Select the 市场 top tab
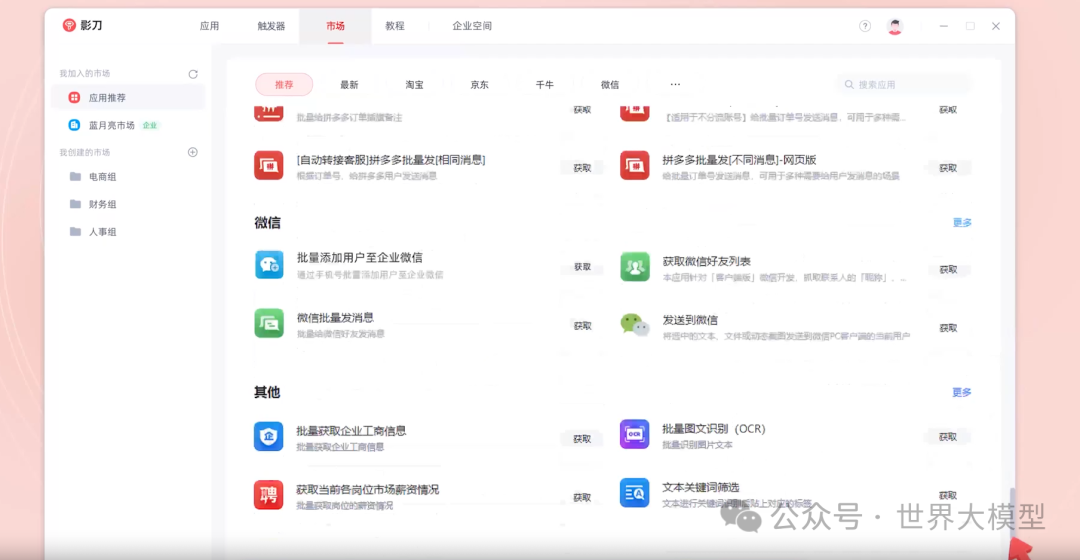This screenshot has width=1080, height=560. click(x=335, y=26)
